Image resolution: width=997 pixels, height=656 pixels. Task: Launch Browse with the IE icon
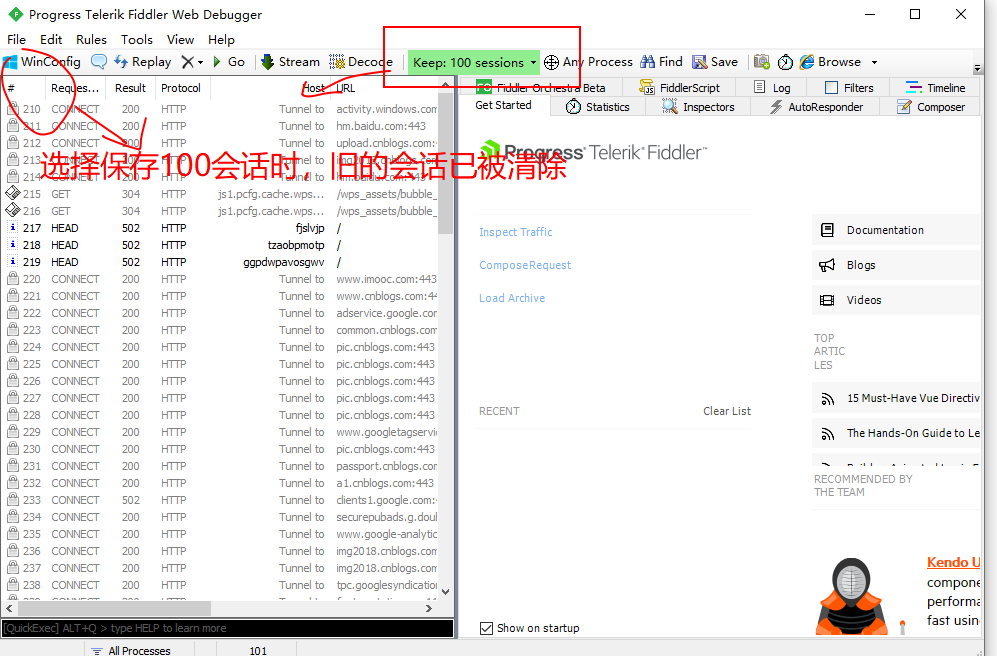[x=830, y=62]
